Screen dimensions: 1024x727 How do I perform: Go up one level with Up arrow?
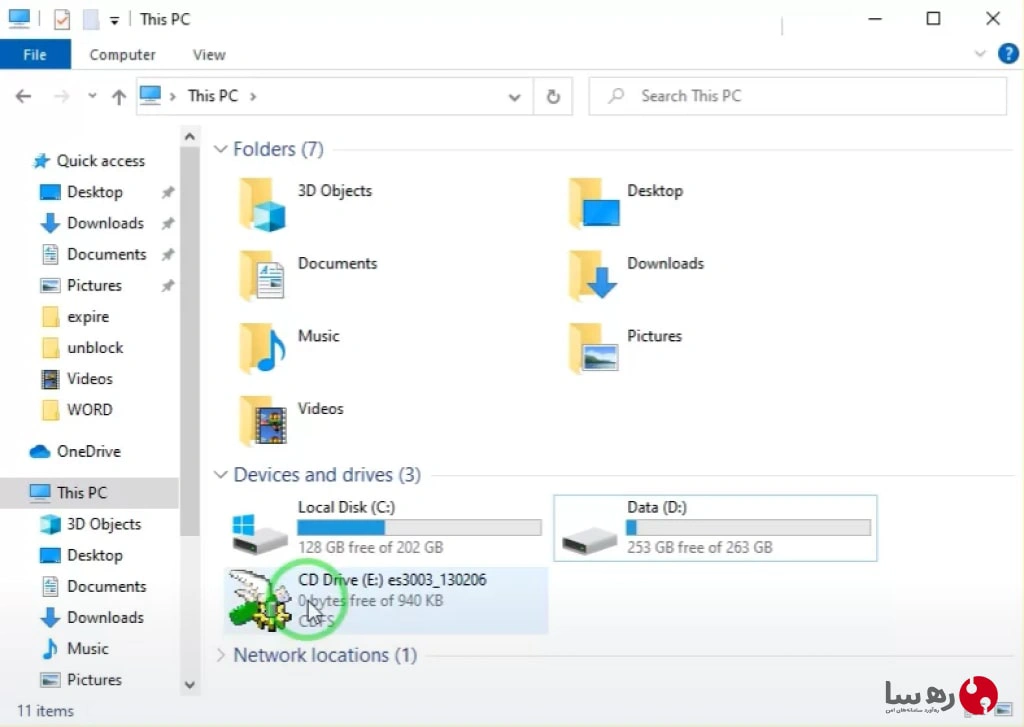tap(119, 97)
